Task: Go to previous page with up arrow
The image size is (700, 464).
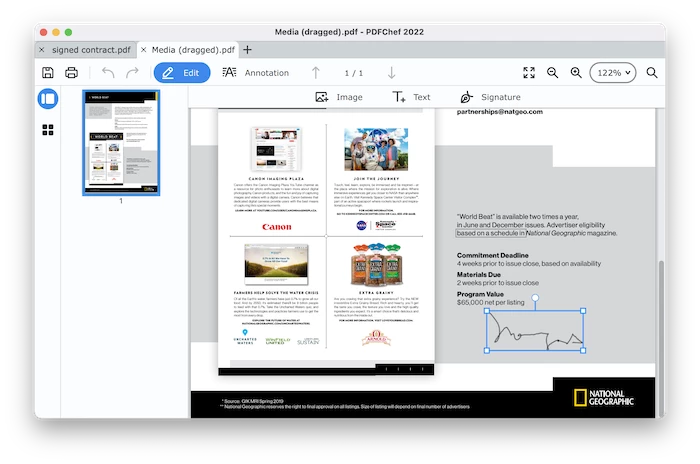Action: pyautogui.click(x=316, y=73)
